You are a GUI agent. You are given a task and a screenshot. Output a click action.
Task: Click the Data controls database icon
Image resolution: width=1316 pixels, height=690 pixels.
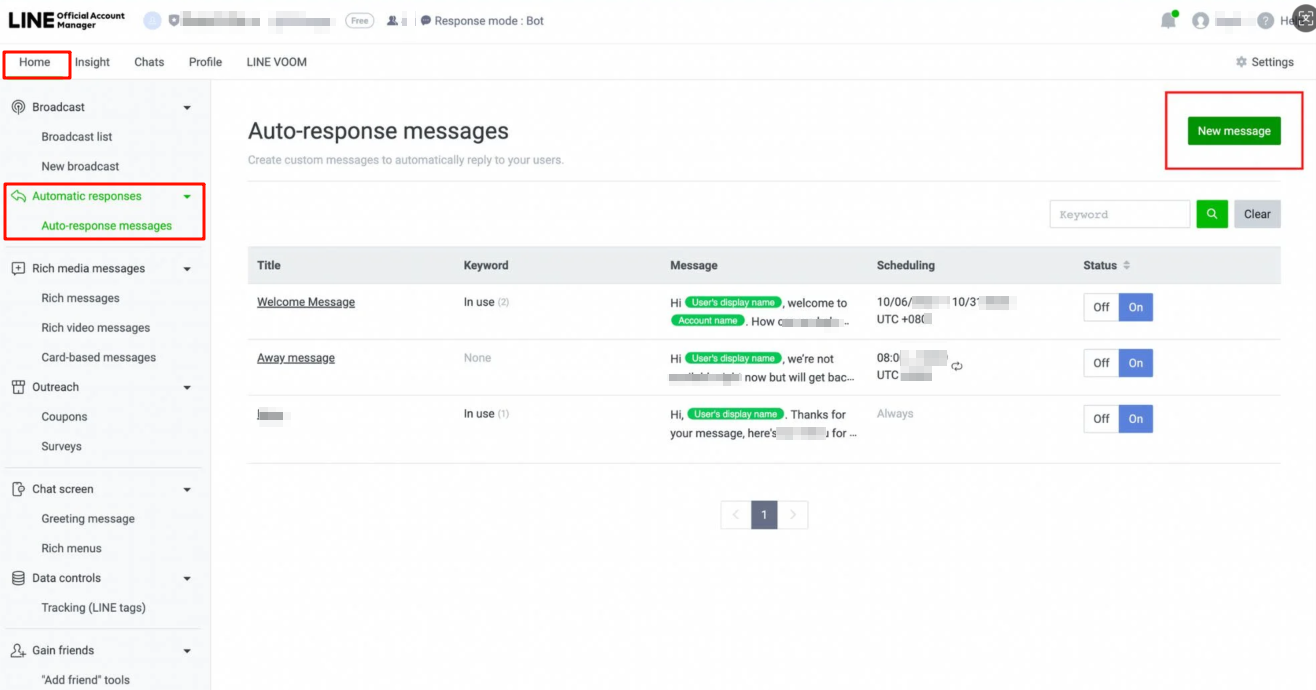pos(18,578)
